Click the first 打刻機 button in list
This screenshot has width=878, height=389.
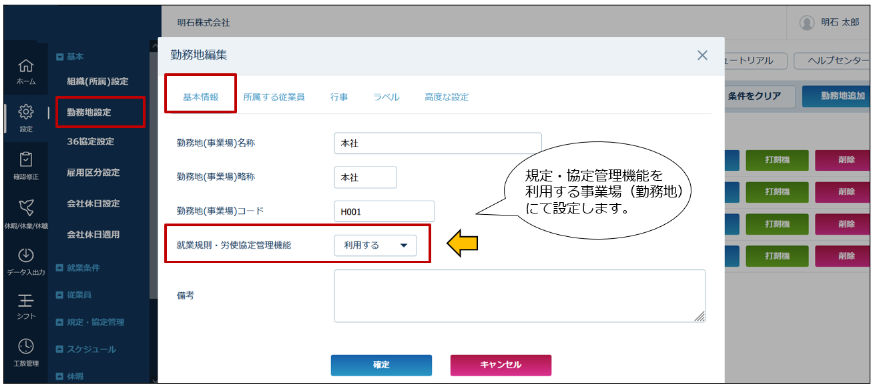[x=777, y=160]
